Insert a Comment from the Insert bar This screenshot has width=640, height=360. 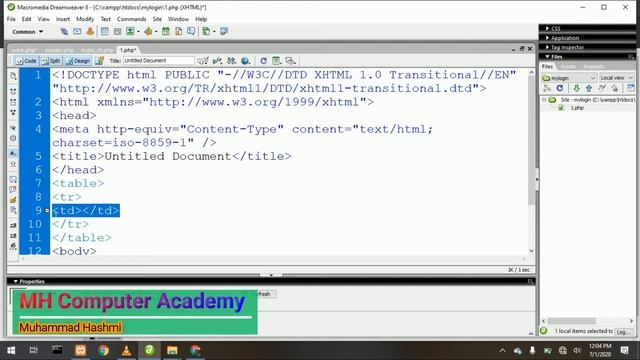point(191,31)
